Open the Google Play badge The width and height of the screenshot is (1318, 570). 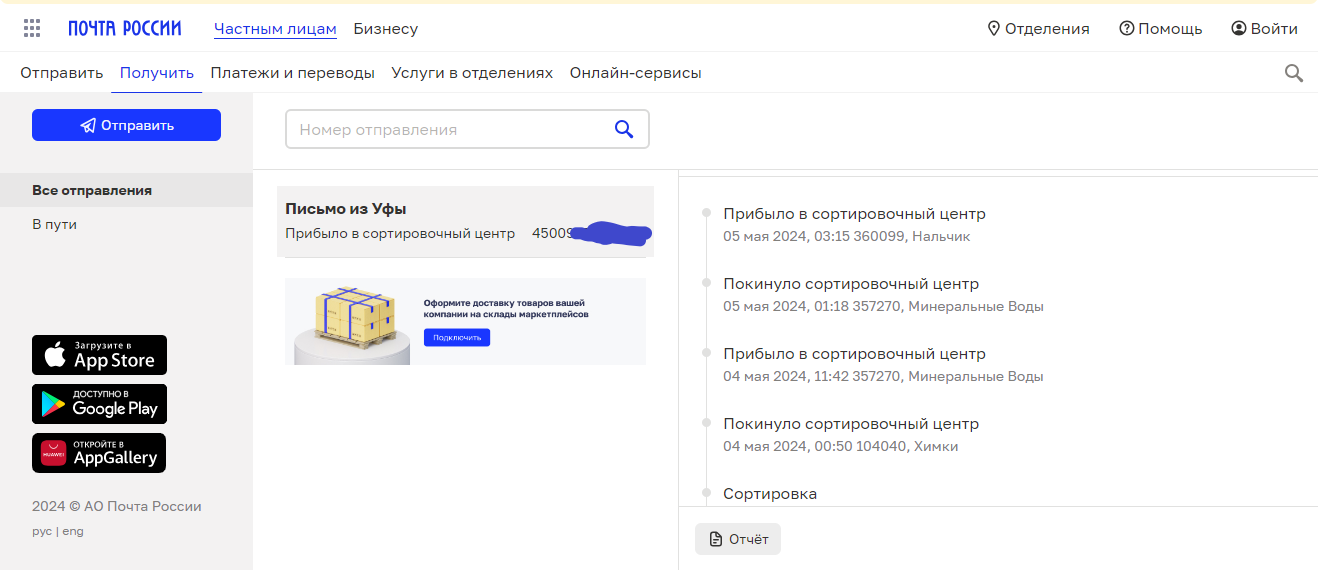99,404
